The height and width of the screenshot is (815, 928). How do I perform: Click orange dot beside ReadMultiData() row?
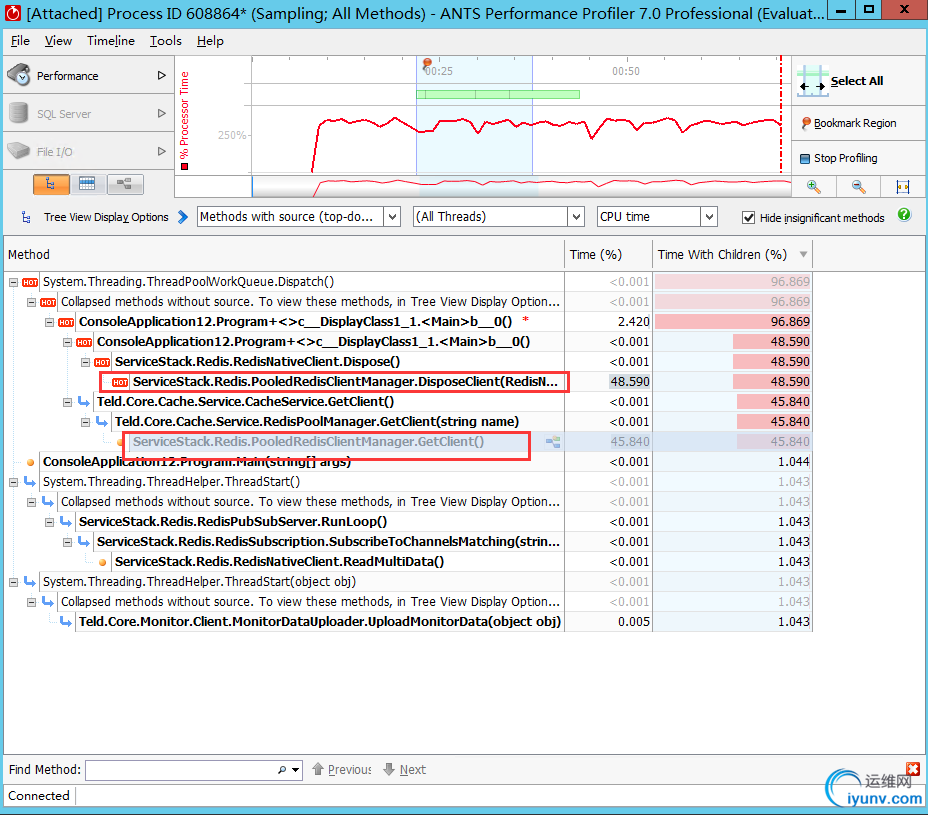click(102, 562)
